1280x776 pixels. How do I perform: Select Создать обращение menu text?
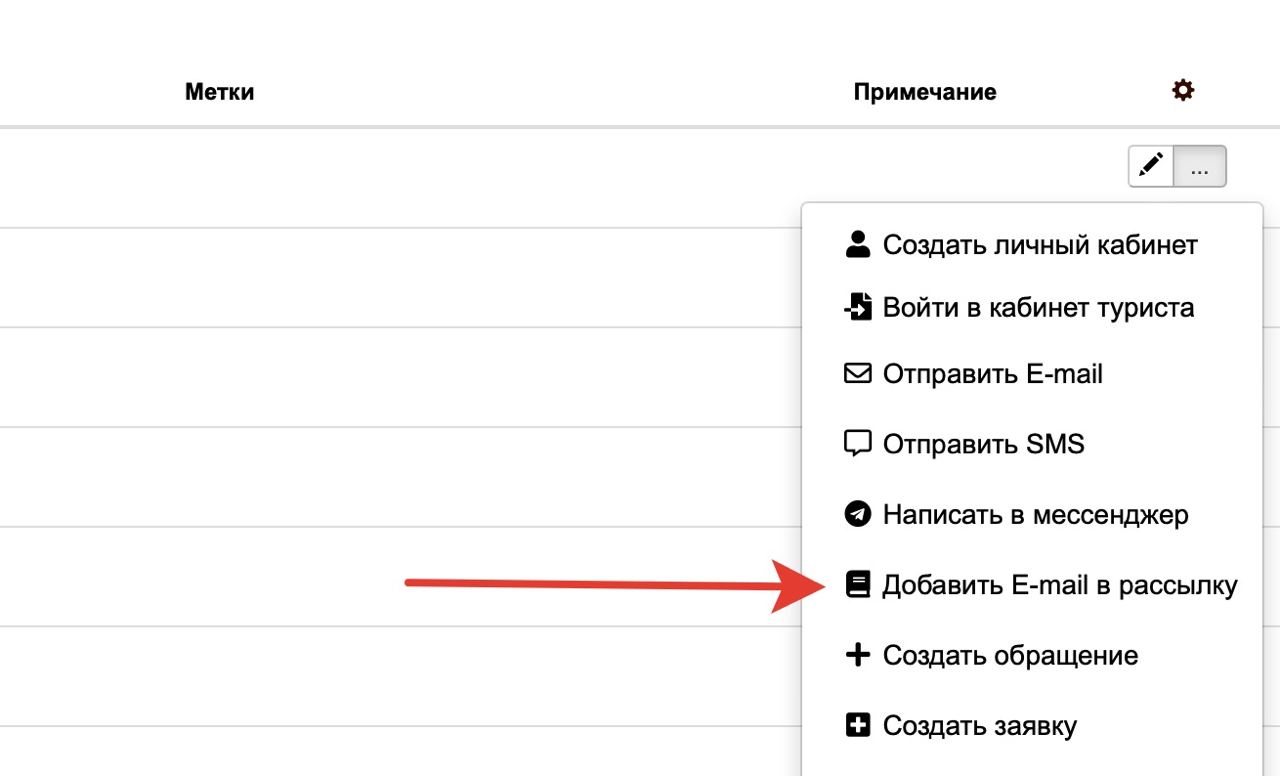pos(1010,656)
